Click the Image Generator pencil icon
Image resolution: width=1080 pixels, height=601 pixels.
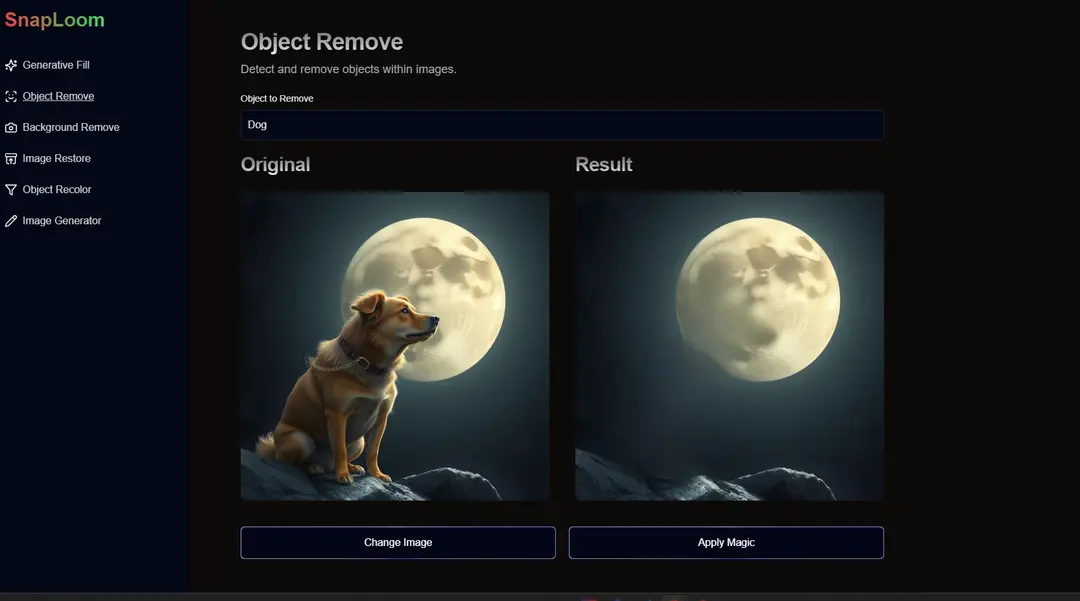[11, 221]
